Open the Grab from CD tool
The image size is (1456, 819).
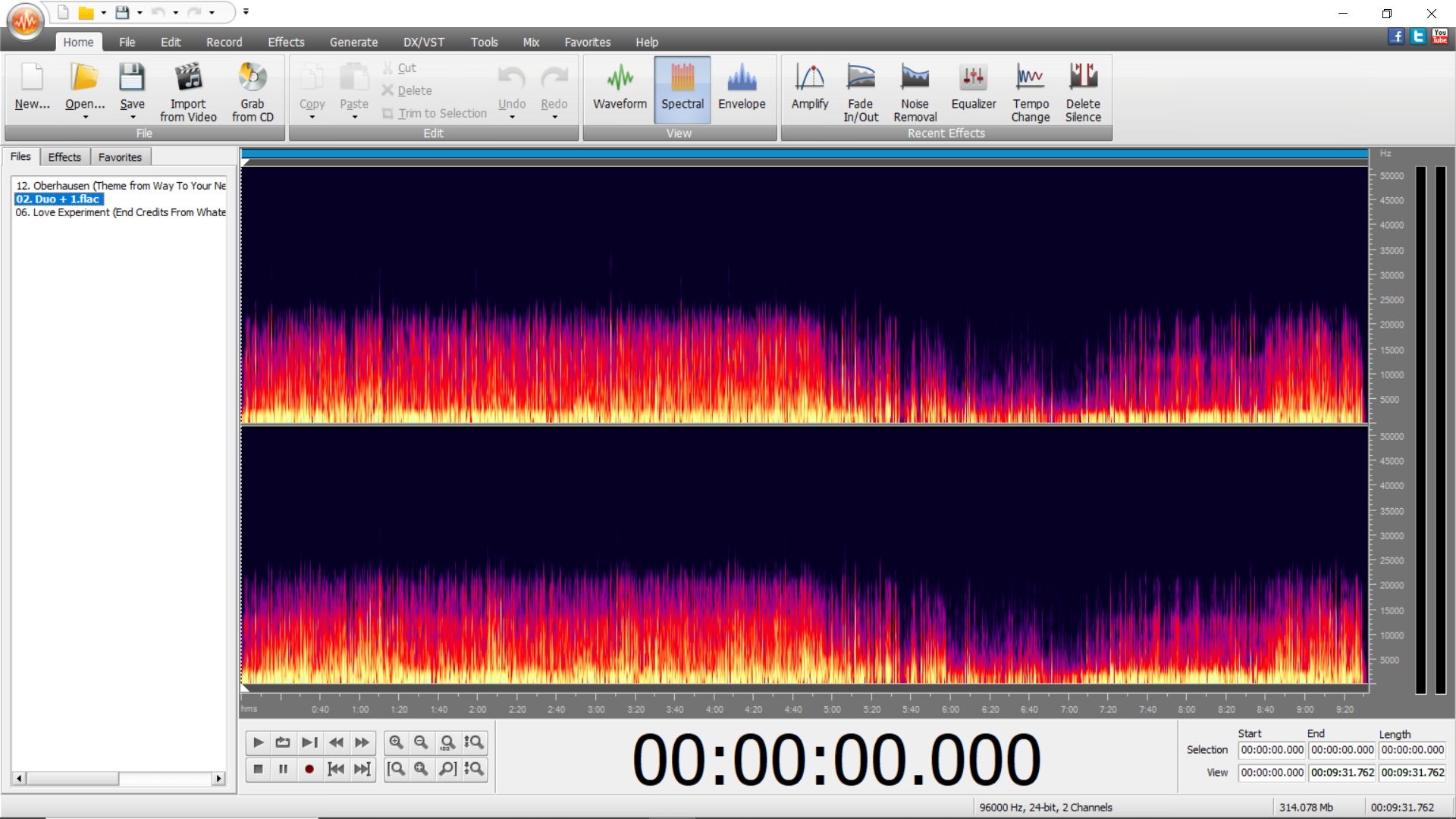[x=253, y=93]
